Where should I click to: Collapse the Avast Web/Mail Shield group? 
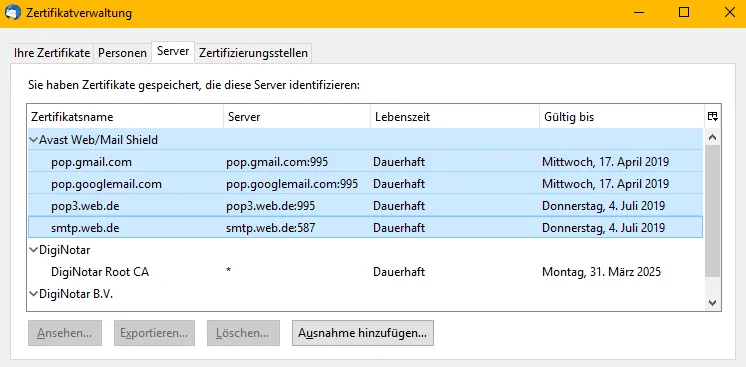coord(33,140)
